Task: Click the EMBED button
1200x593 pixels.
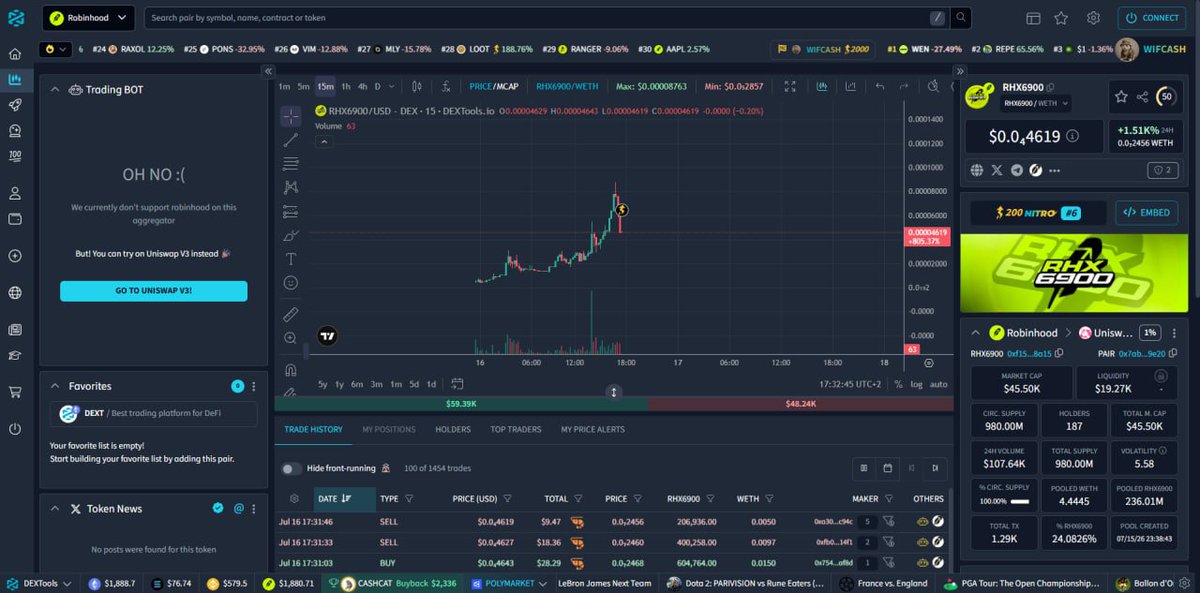Action: (x=1147, y=212)
